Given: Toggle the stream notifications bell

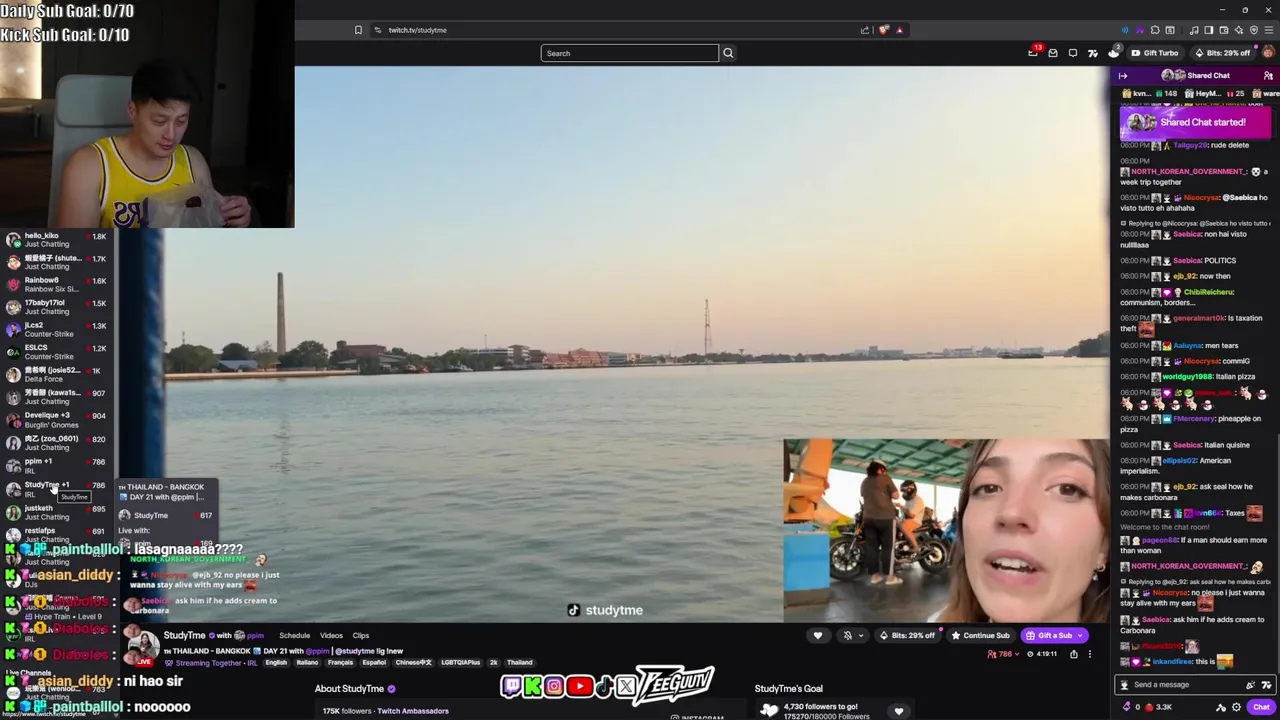Looking at the screenshot, I should (848, 636).
